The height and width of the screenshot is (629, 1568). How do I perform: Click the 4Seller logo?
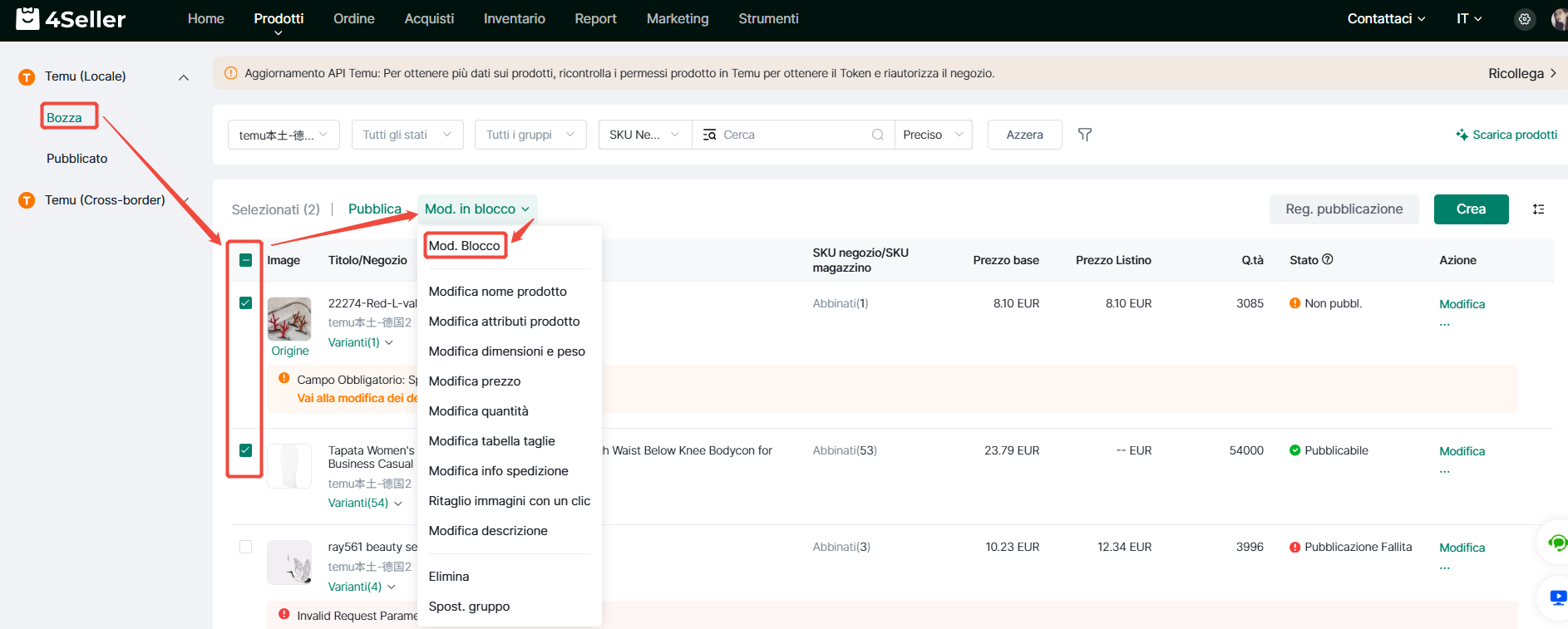tap(71, 18)
